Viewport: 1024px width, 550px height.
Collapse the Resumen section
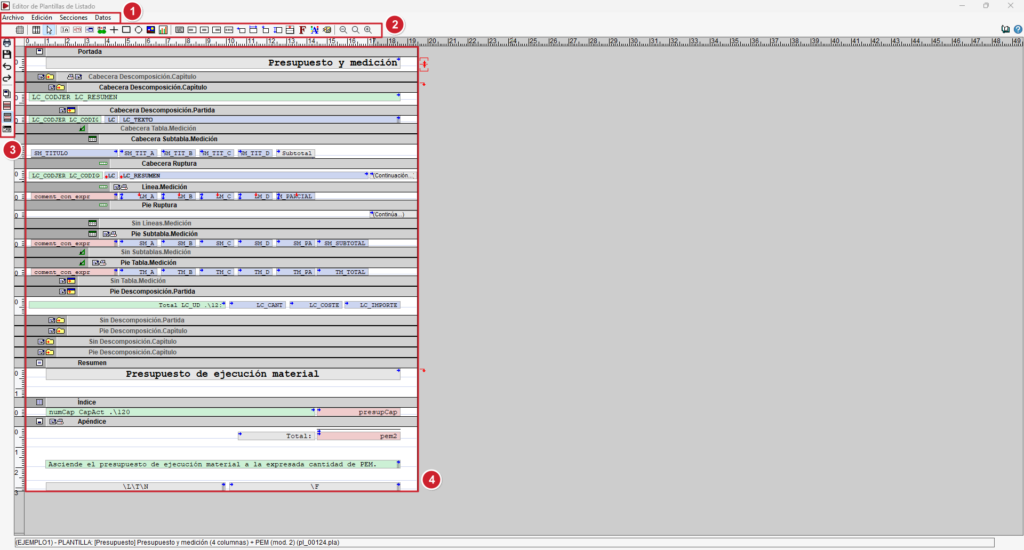tap(39, 363)
